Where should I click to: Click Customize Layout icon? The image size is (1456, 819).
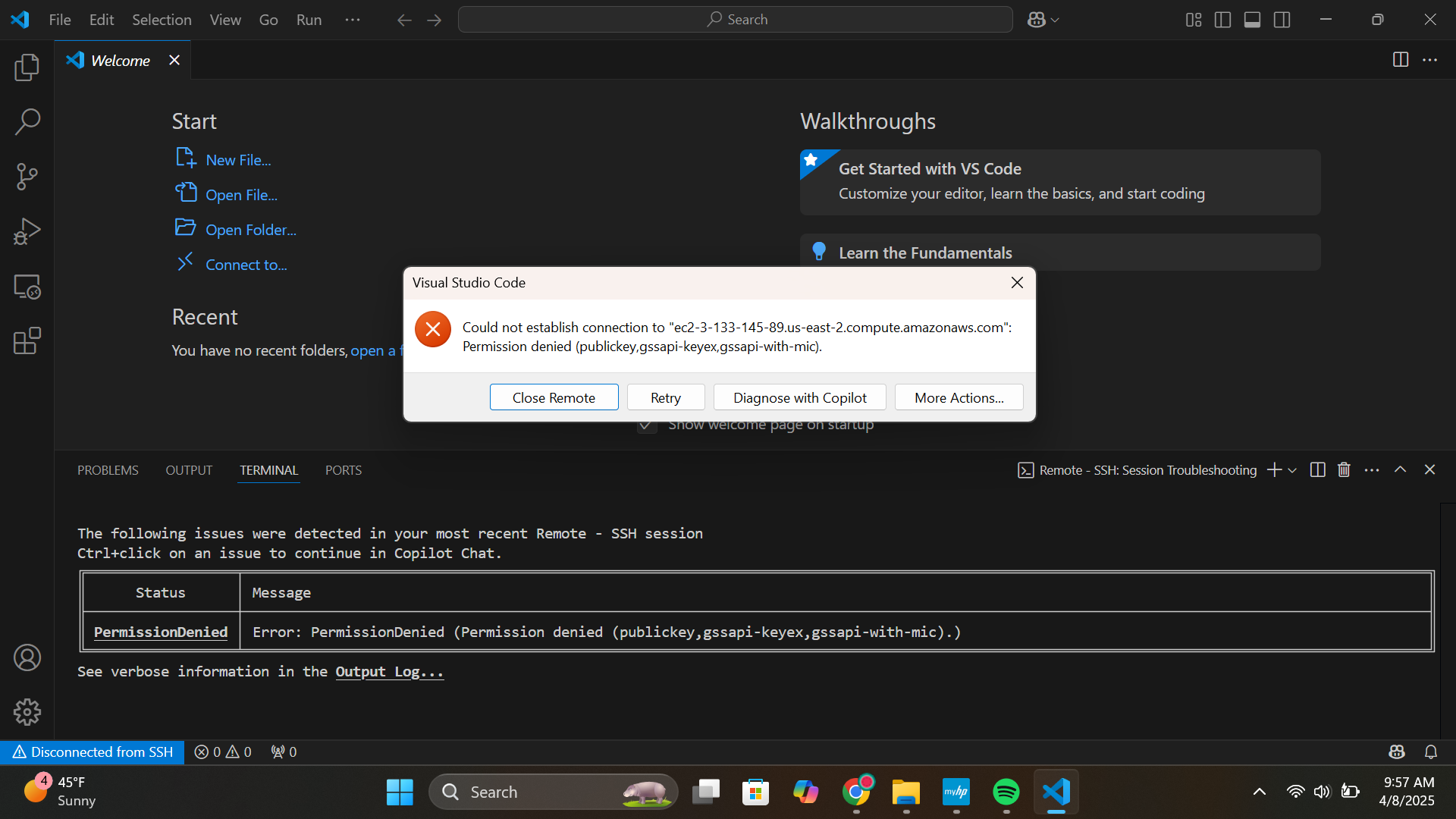(x=1194, y=20)
